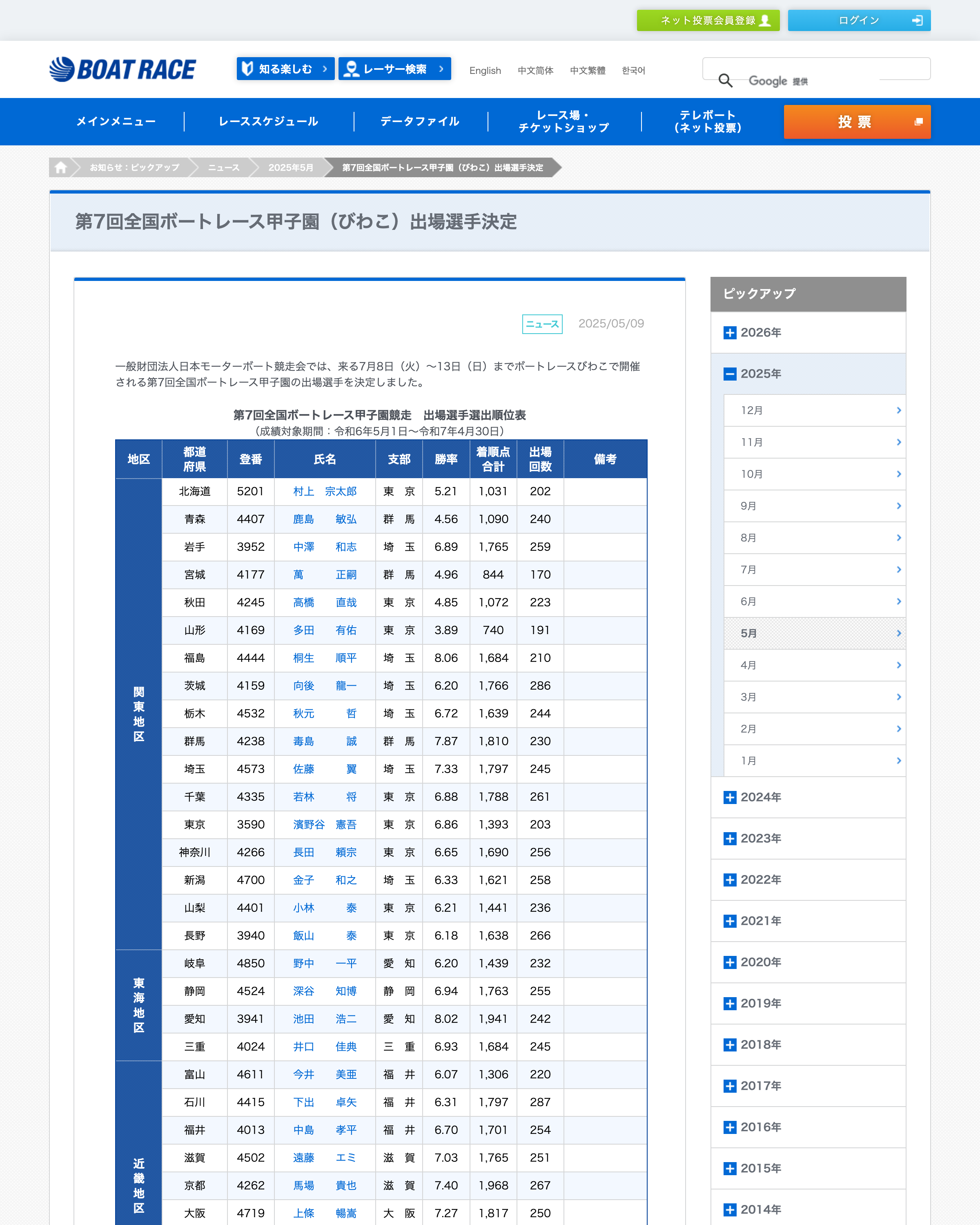Click the login arrow icon
Viewport: 980px width, 1225px height.
[917, 20]
